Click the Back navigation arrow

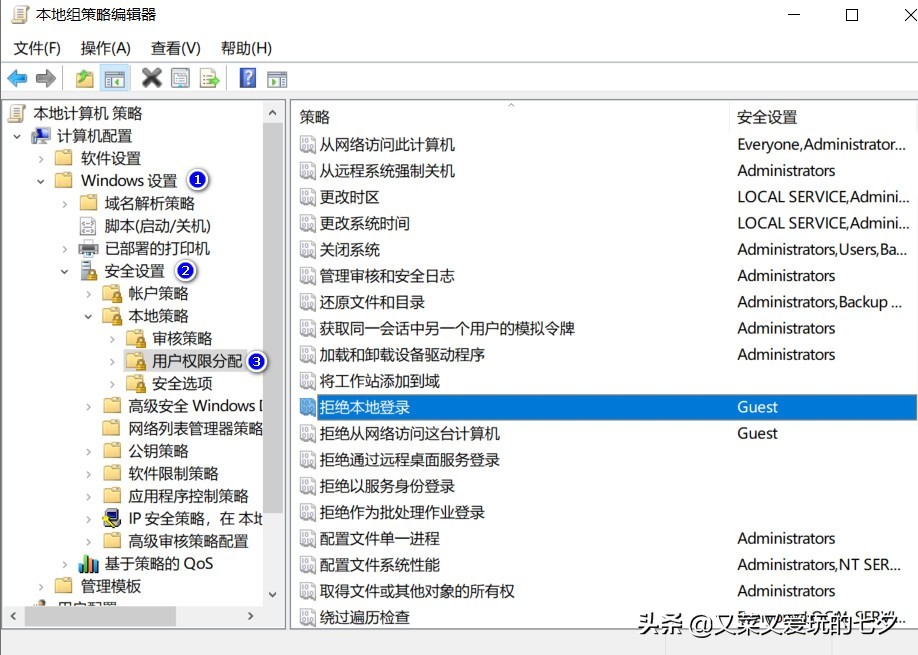coord(17,78)
